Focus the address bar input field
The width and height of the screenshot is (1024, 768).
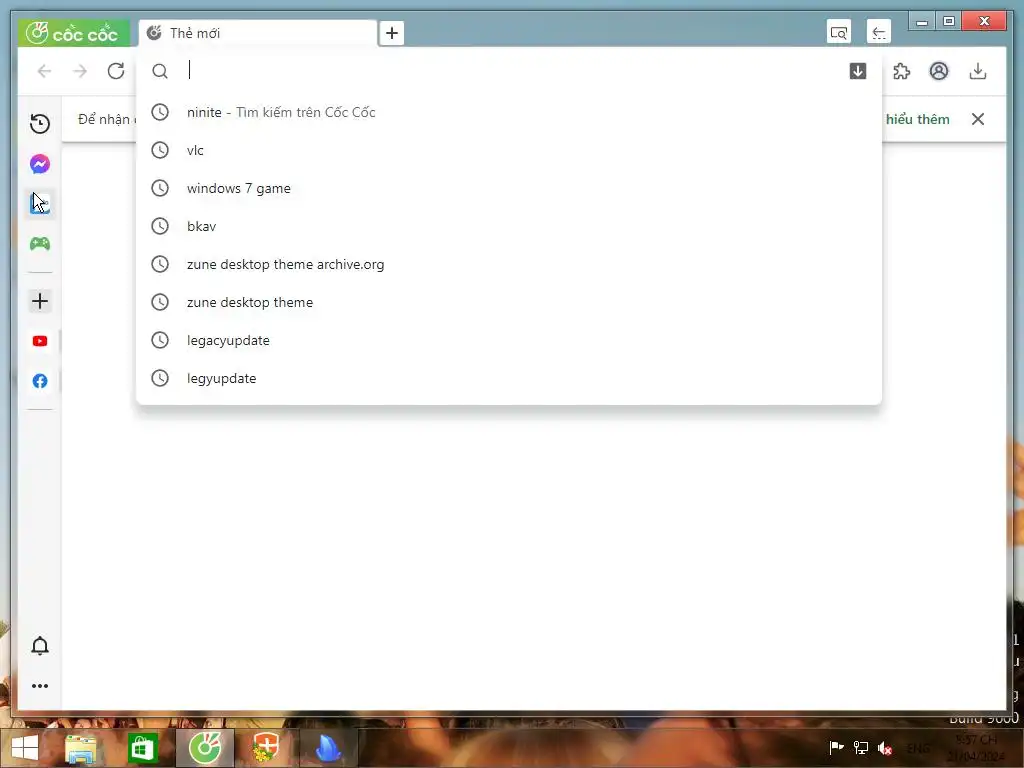[509, 71]
